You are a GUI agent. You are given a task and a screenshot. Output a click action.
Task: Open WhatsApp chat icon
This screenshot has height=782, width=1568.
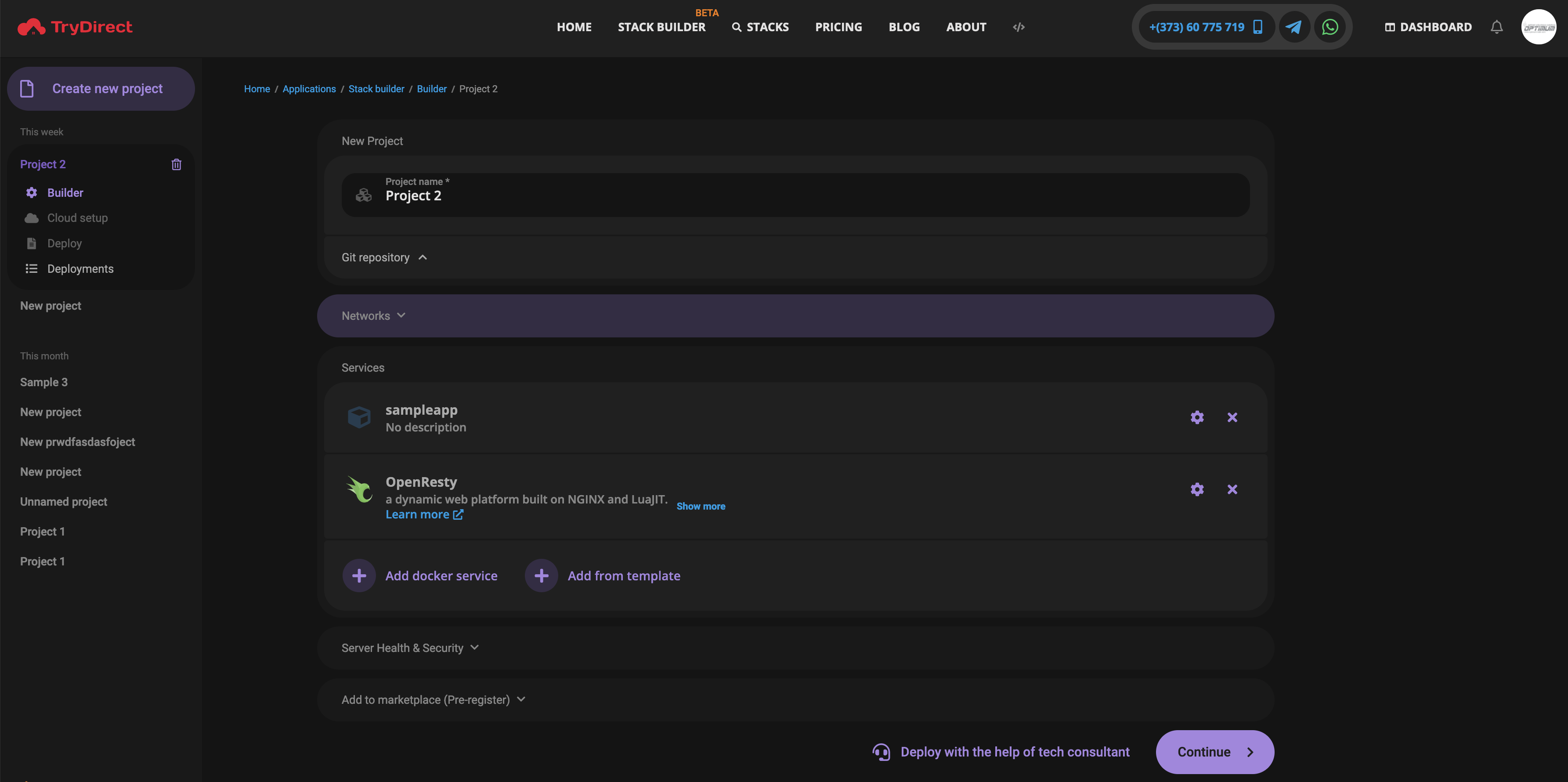[1330, 27]
